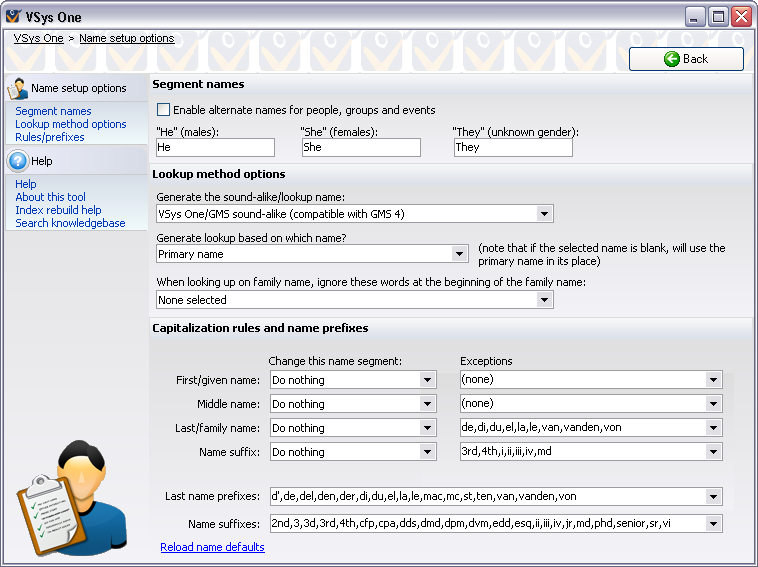Image resolution: width=758 pixels, height=567 pixels.
Task: Click Reload name defaults link
Action: click(x=212, y=547)
